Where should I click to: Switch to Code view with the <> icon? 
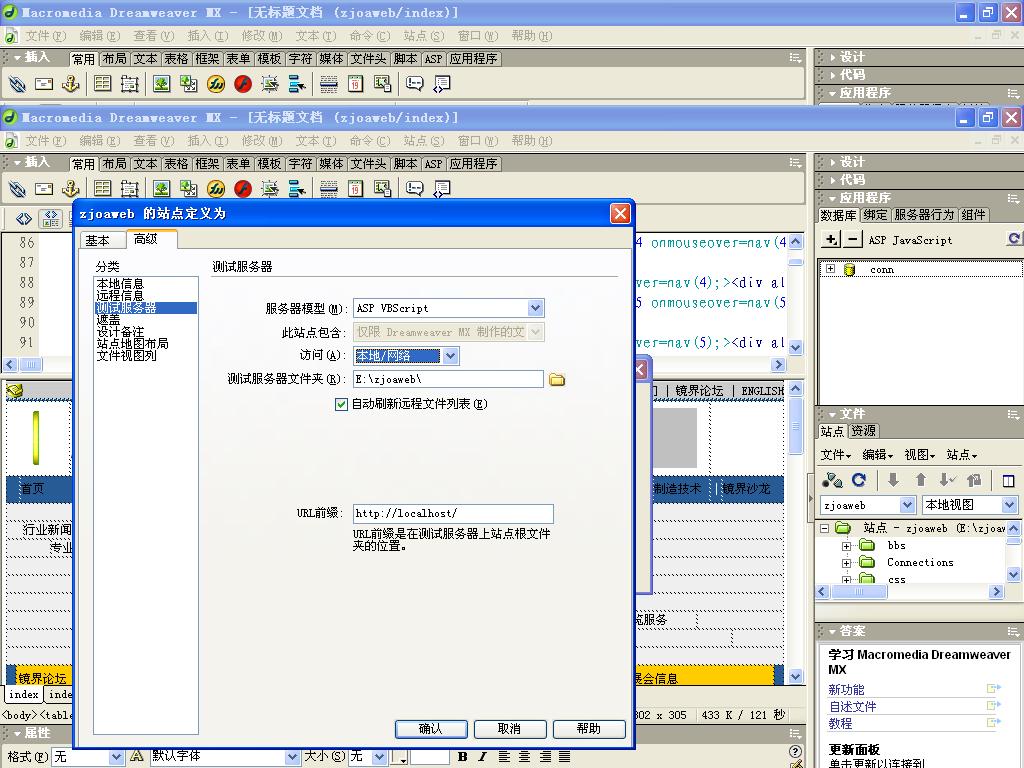coord(24,219)
